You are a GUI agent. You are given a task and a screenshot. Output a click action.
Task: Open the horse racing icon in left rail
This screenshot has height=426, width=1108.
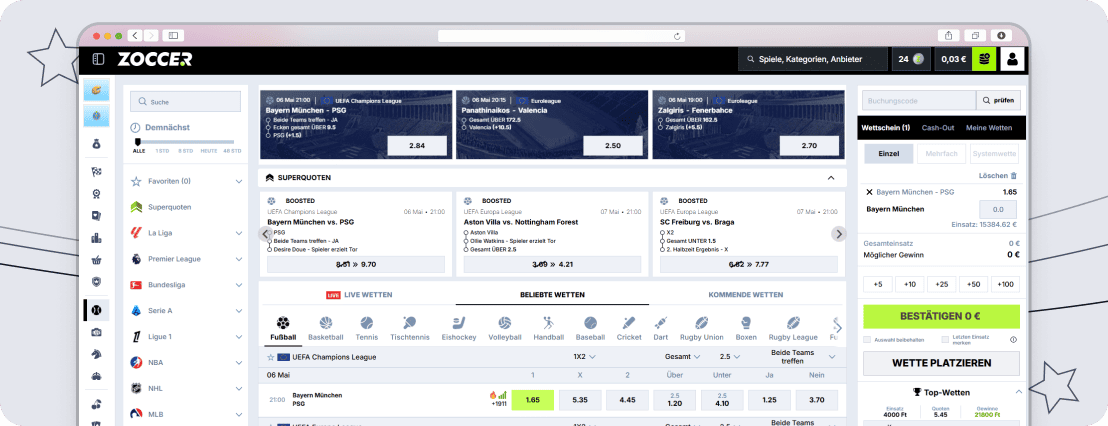click(97, 354)
